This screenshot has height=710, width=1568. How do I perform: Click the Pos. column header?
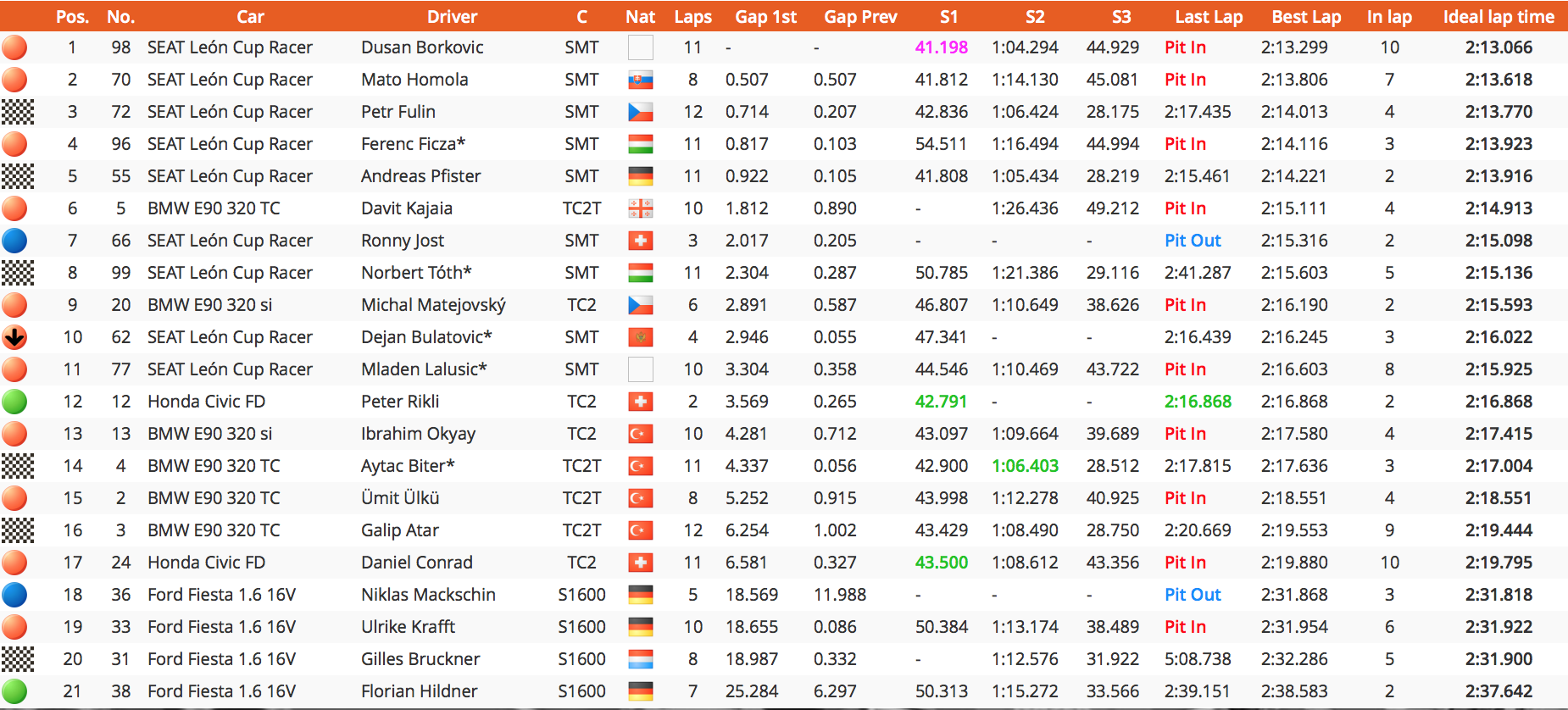(x=72, y=16)
